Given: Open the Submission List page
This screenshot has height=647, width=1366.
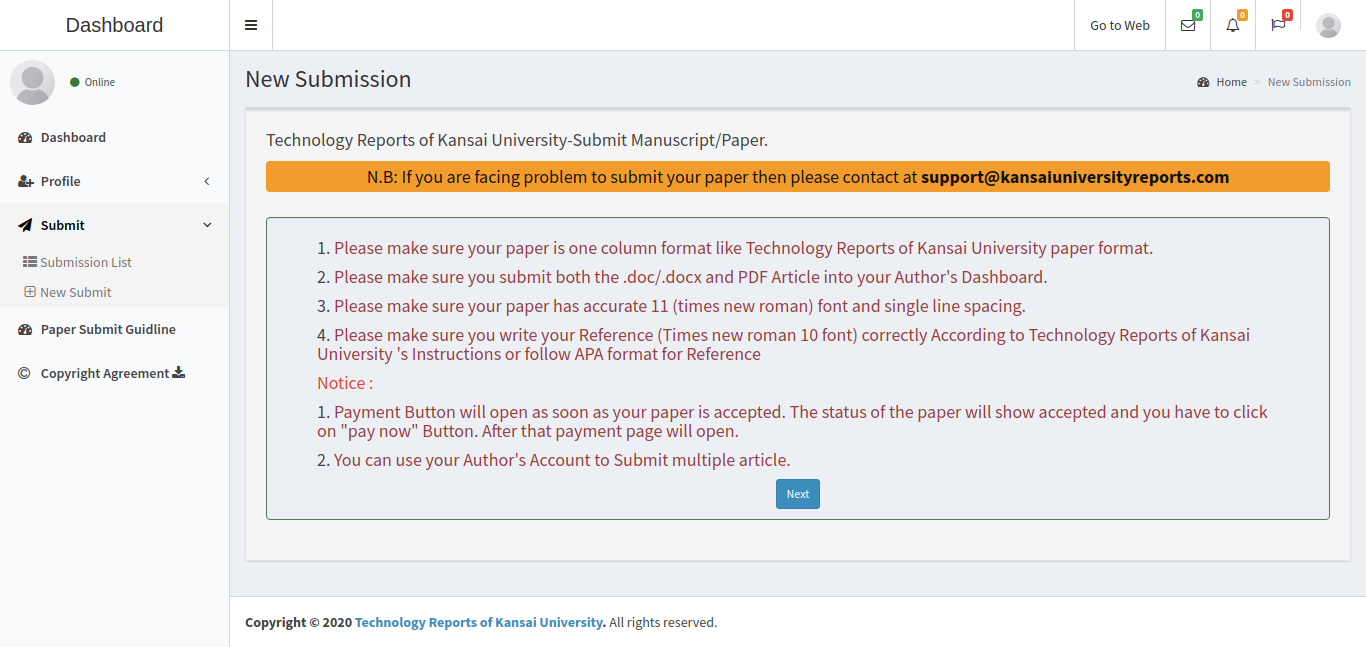Looking at the screenshot, I should pyautogui.click(x=86, y=262).
